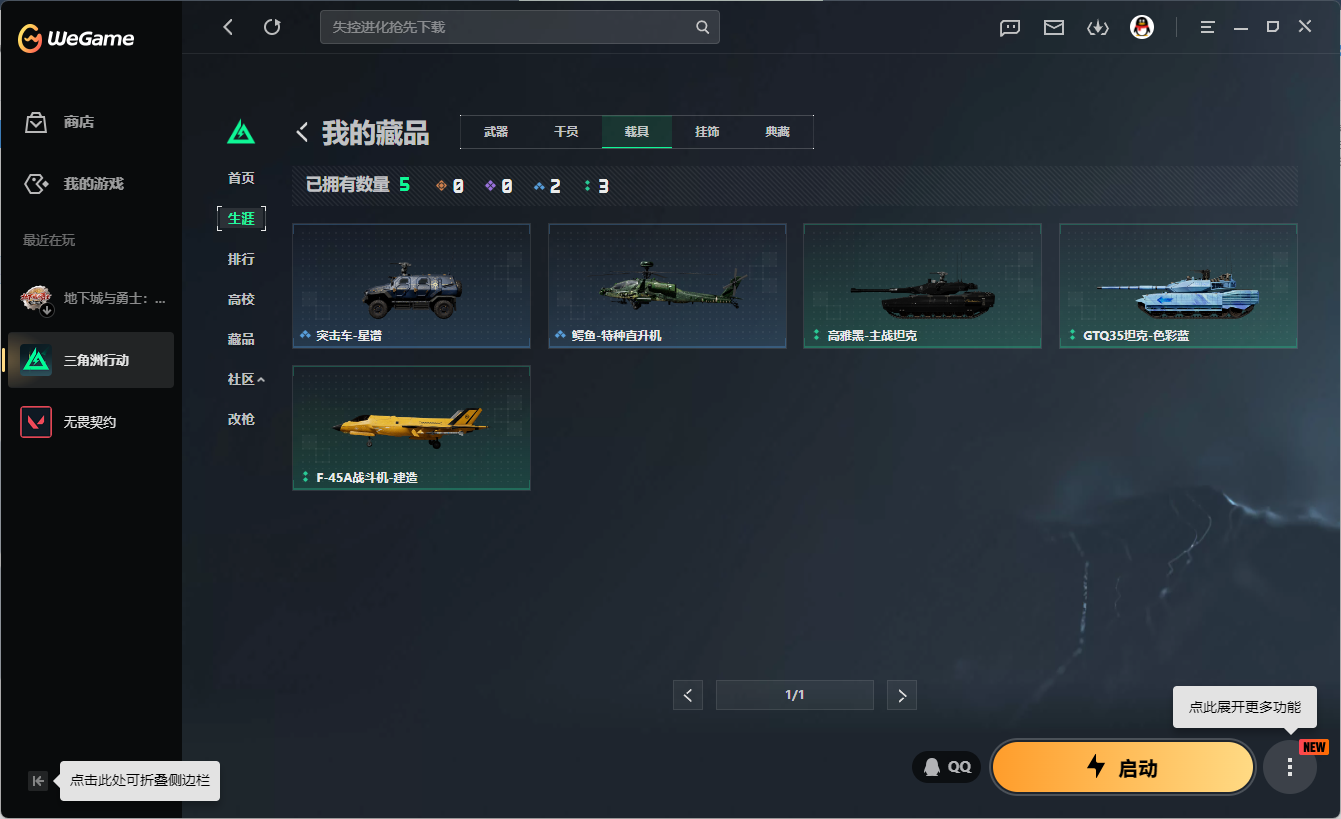Click the green rarity count icon
Viewport: 1341px width, 819px height.
click(588, 186)
